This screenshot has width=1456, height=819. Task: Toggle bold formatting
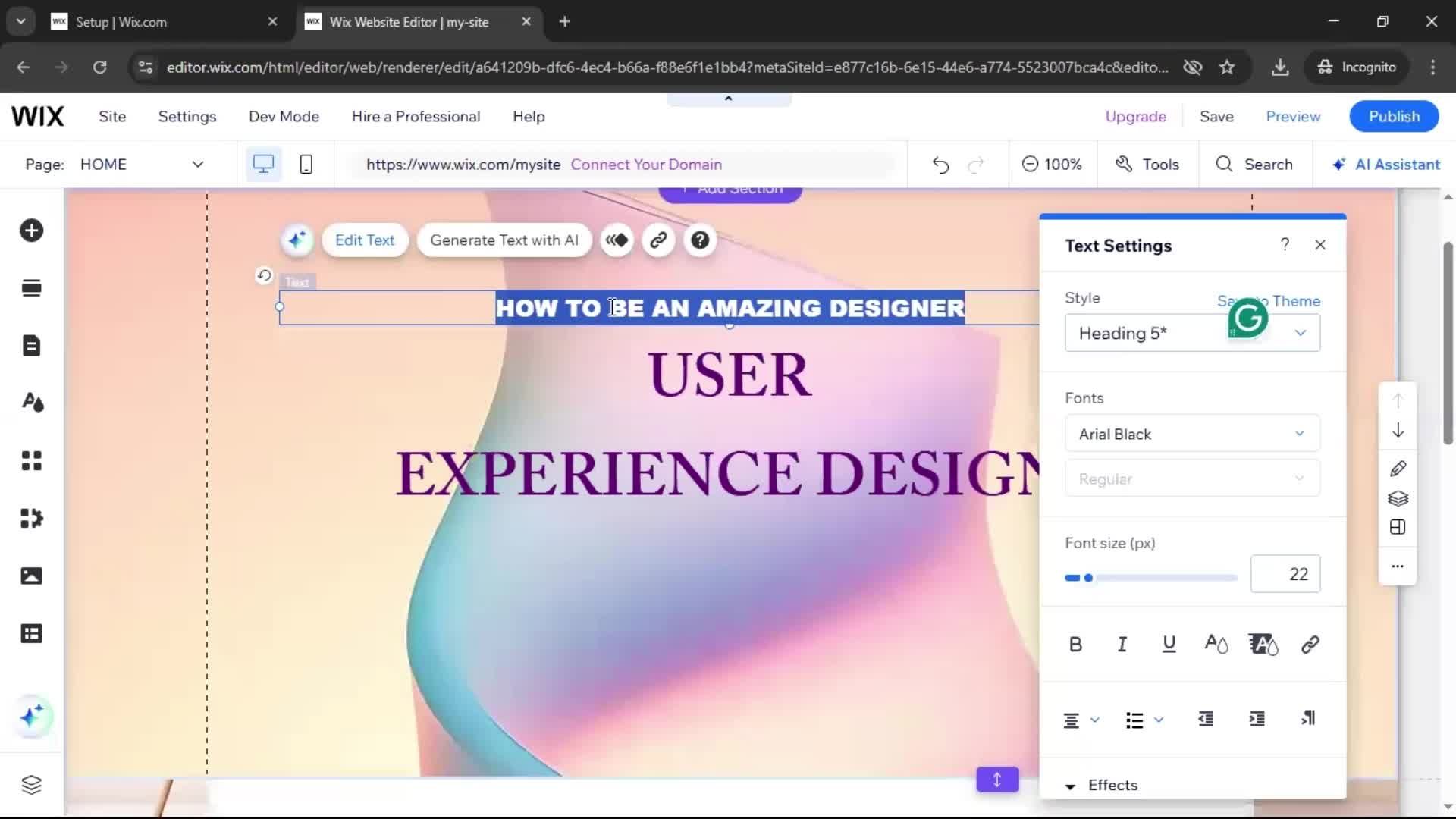(1075, 645)
